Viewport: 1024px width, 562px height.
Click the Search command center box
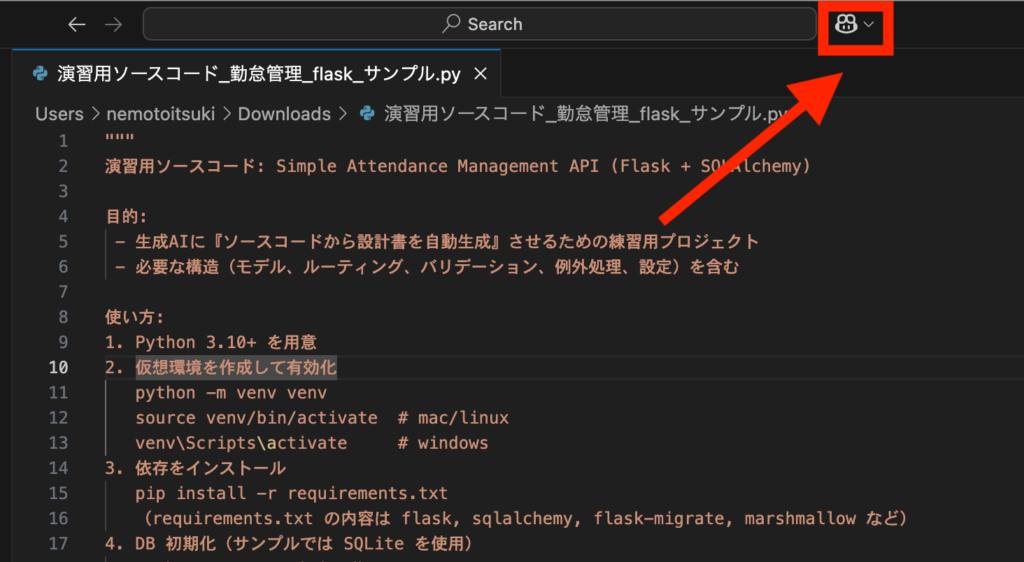point(480,24)
